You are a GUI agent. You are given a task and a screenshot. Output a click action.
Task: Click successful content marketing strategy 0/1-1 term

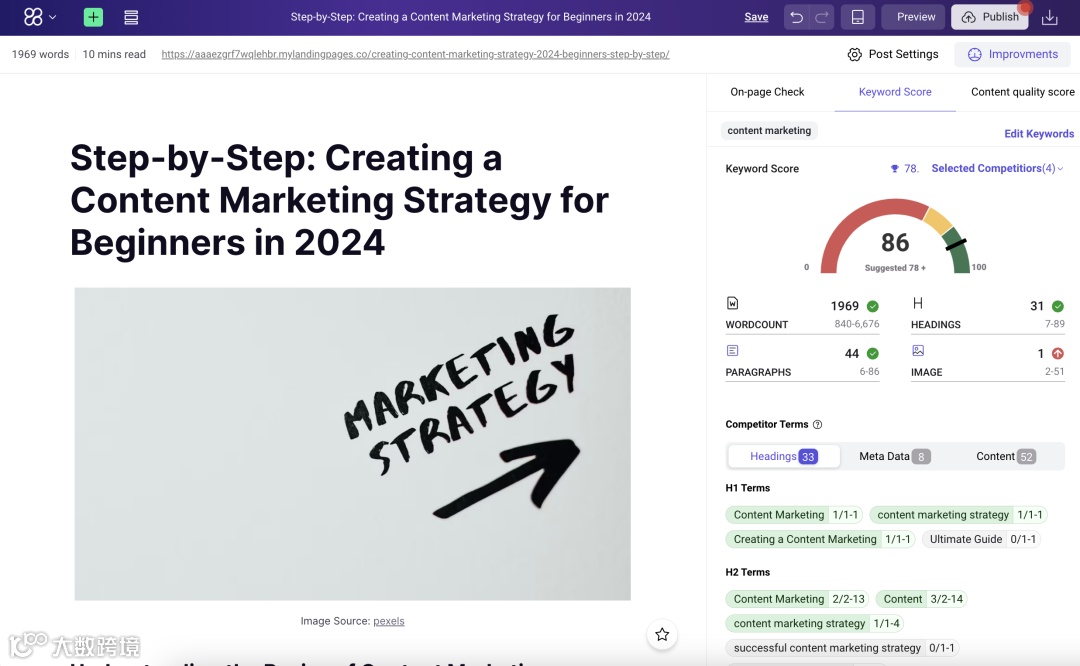click(x=842, y=648)
